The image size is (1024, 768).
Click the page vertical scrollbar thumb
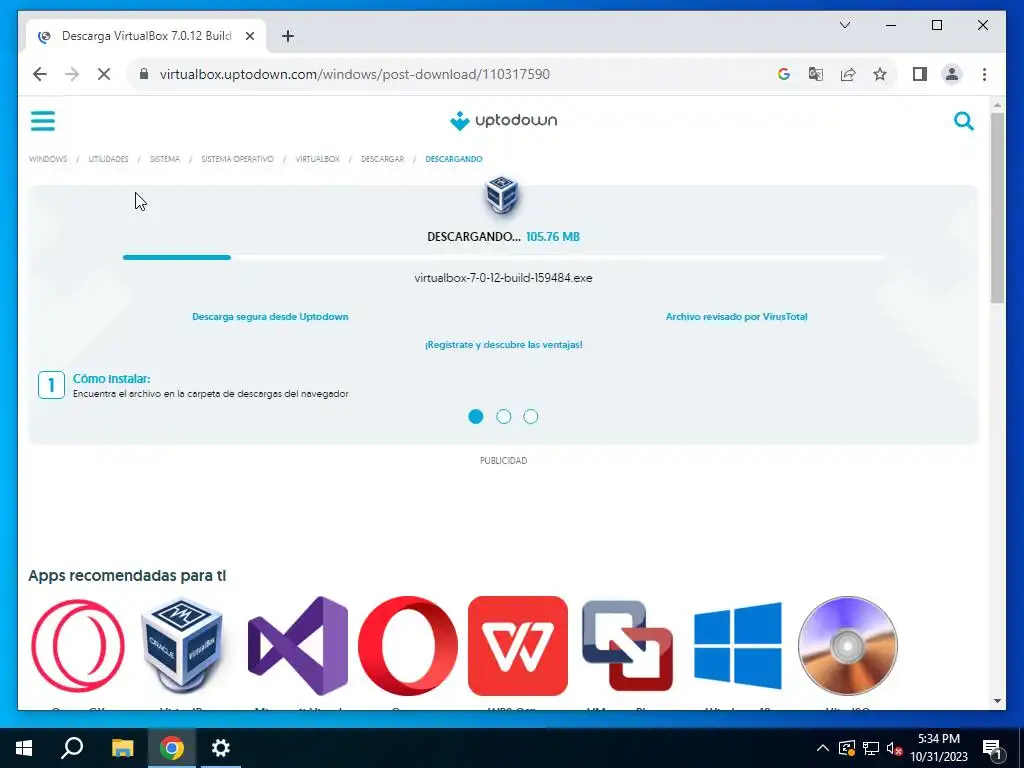pos(997,208)
